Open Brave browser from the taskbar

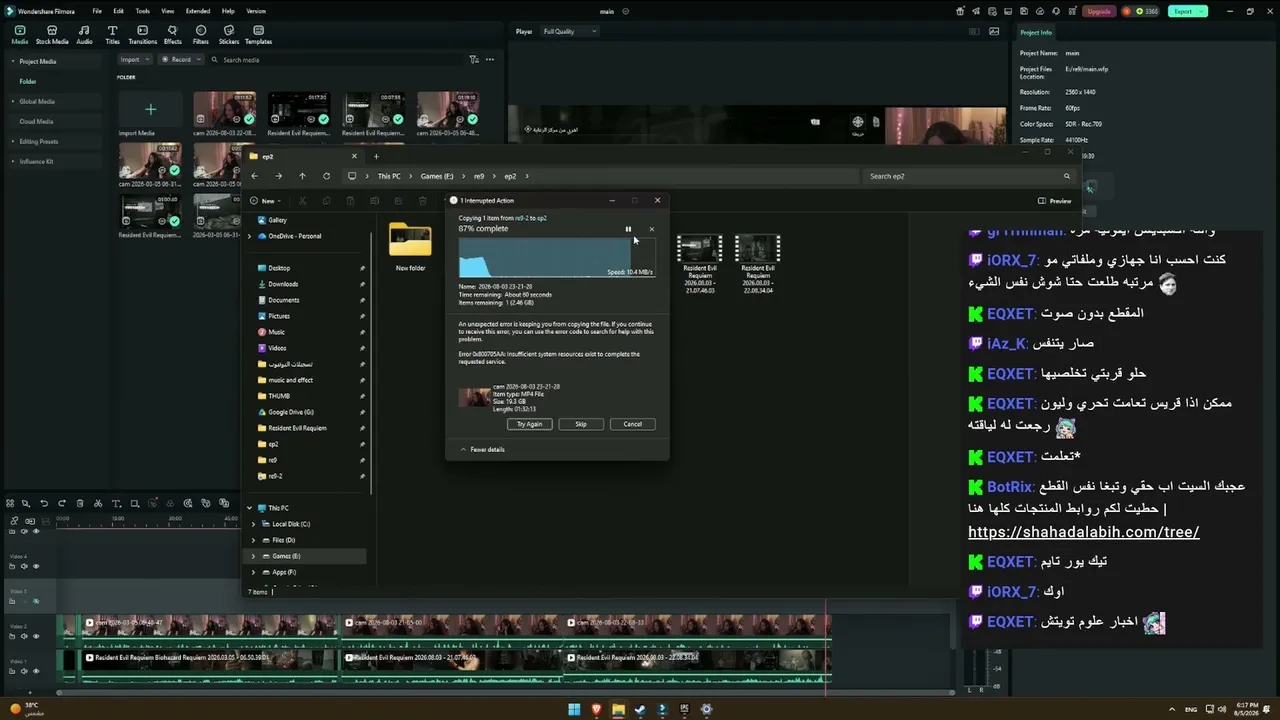(596, 710)
